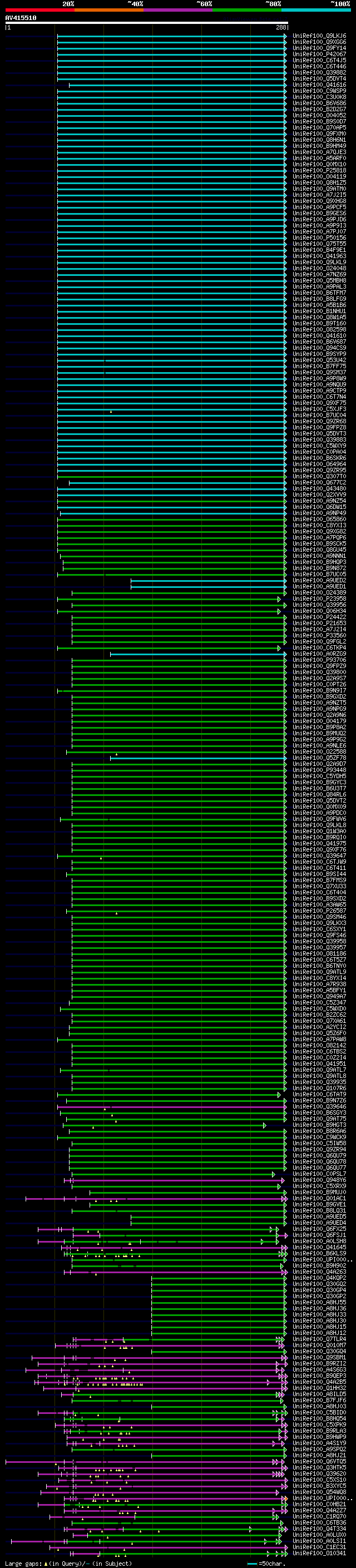Click the white query sequence ruler bar
The height and width of the screenshot is (1568, 356).
tap(147, 22)
